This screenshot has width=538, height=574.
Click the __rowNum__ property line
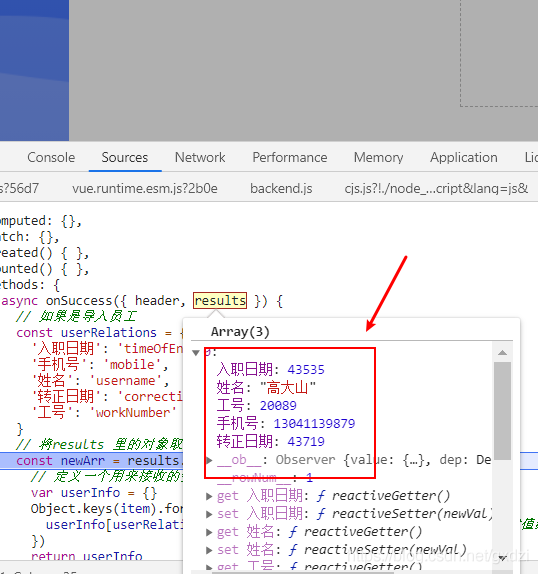265,478
